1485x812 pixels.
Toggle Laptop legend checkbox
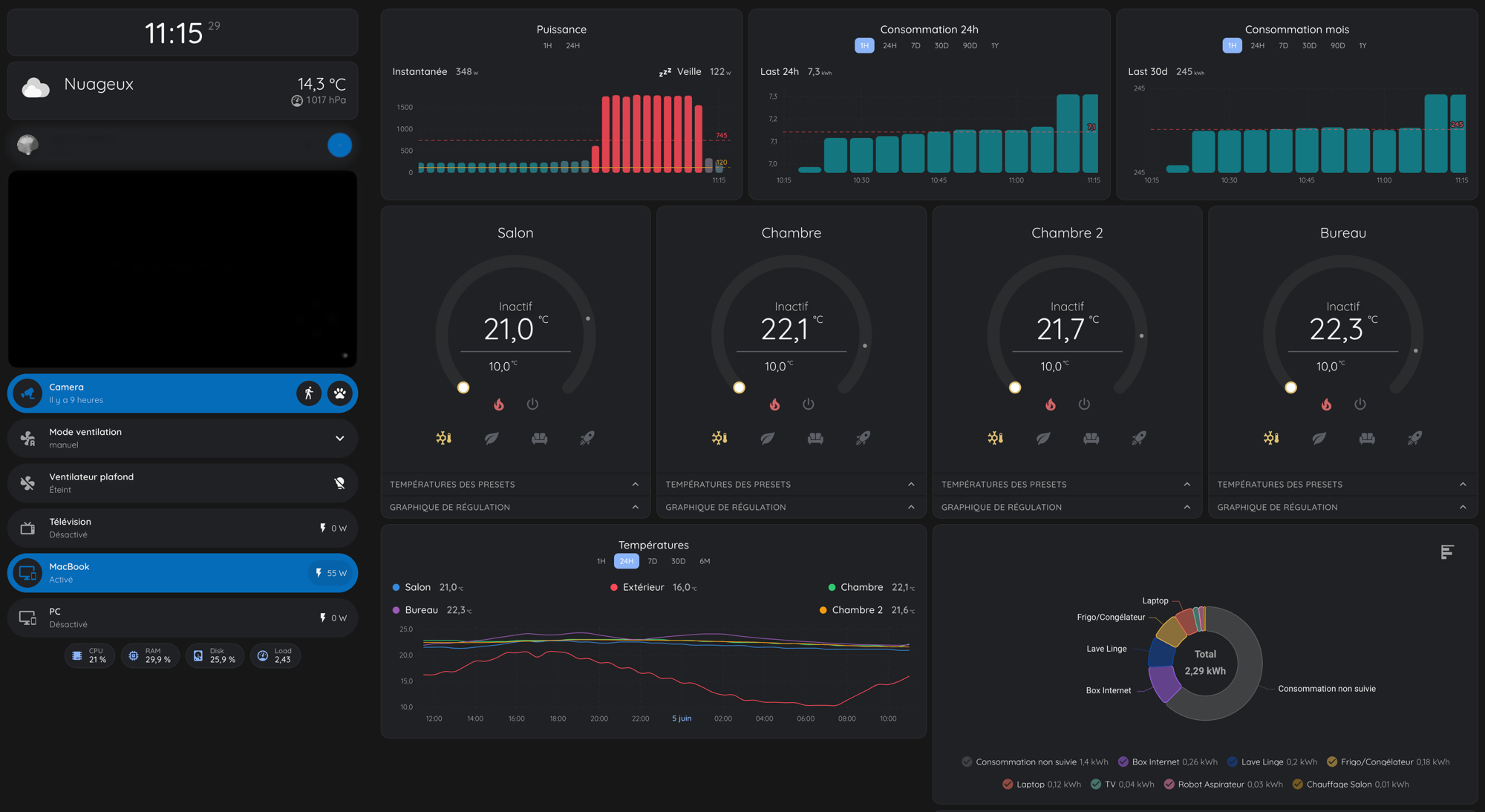pos(1008,784)
